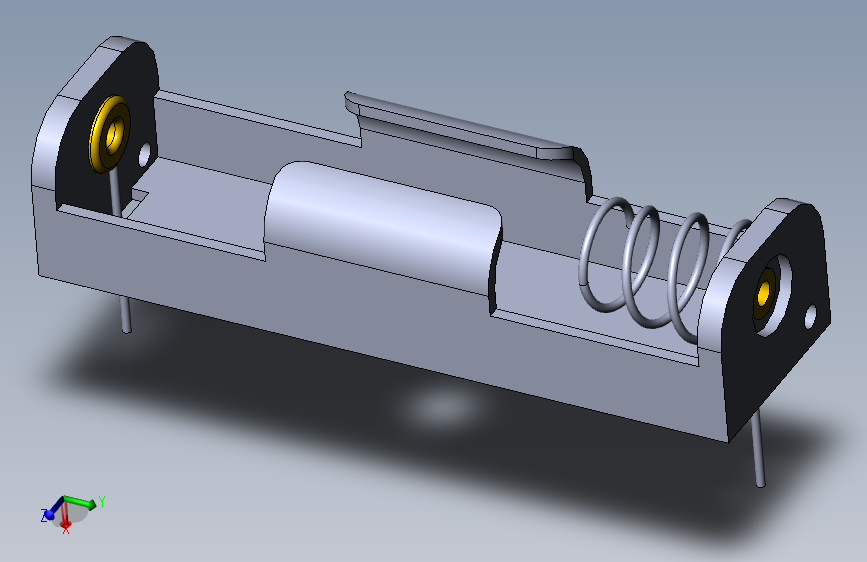
Task: Select the gold contact on right end plate
Action: pos(765,293)
